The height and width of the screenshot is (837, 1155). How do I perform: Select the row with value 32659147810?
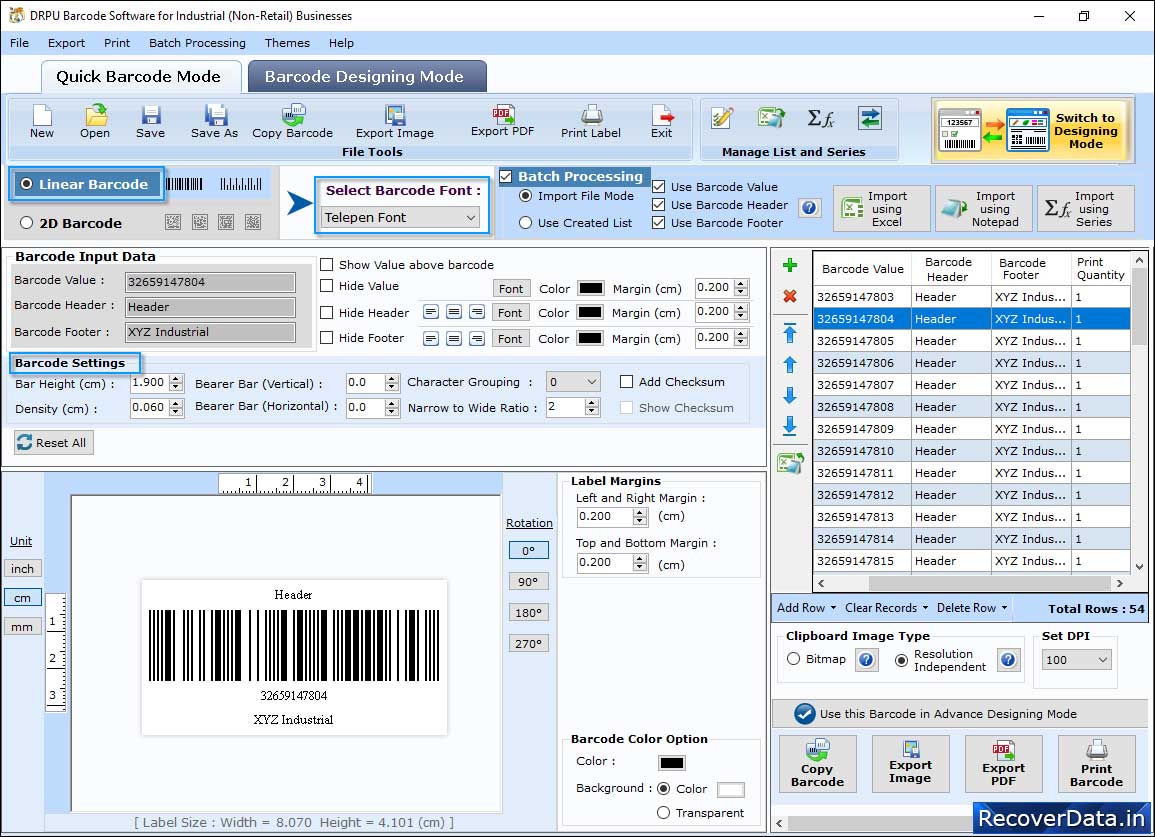pos(972,451)
